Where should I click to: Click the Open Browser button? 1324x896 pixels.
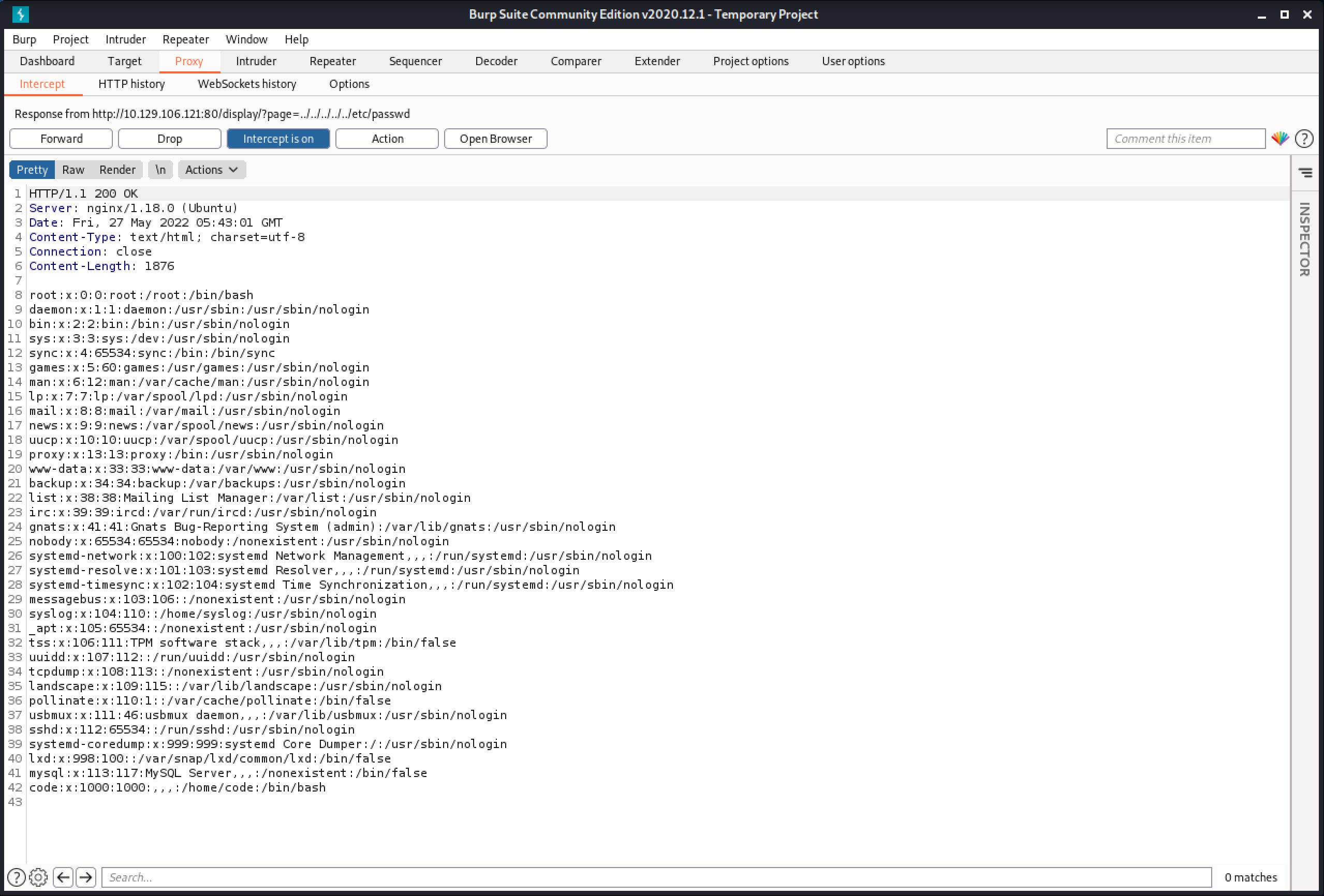click(x=496, y=139)
